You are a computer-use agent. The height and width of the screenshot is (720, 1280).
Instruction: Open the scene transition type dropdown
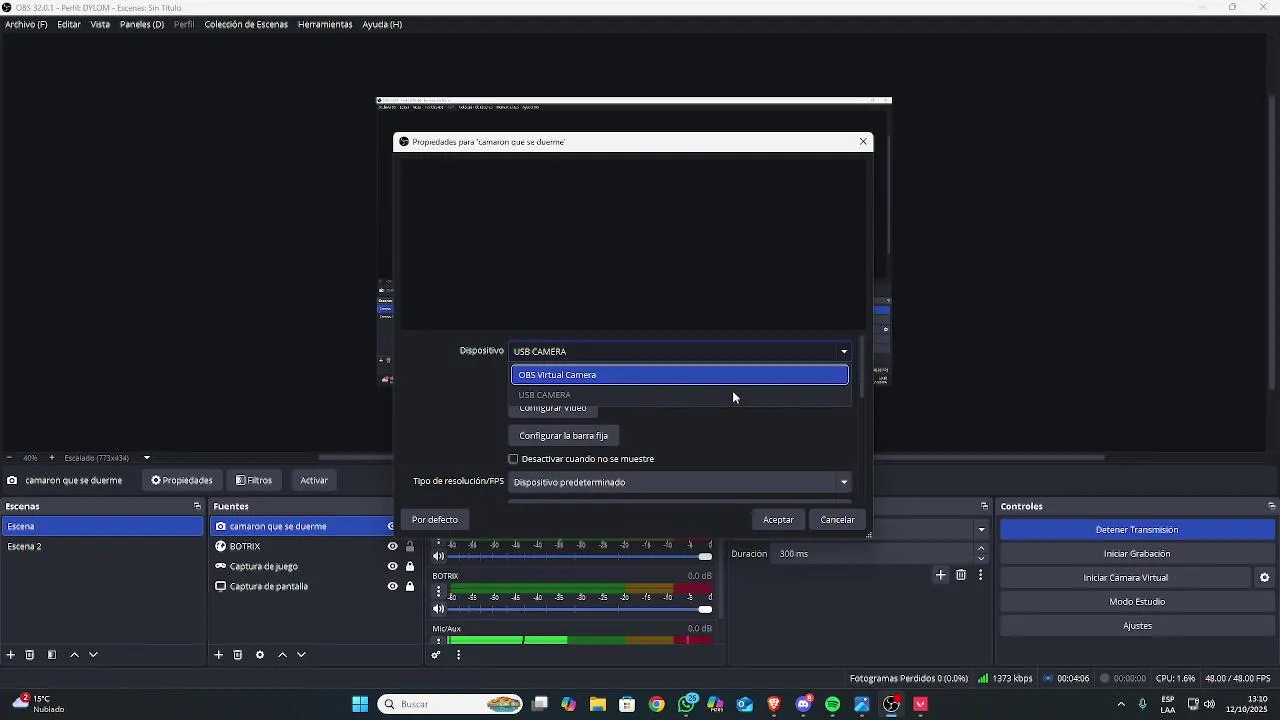click(x=981, y=530)
